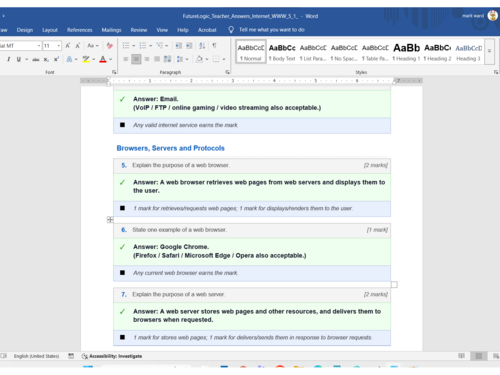Click the proofing icon in status bar
The width and height of the screenshot is (500, 375).
4,356
